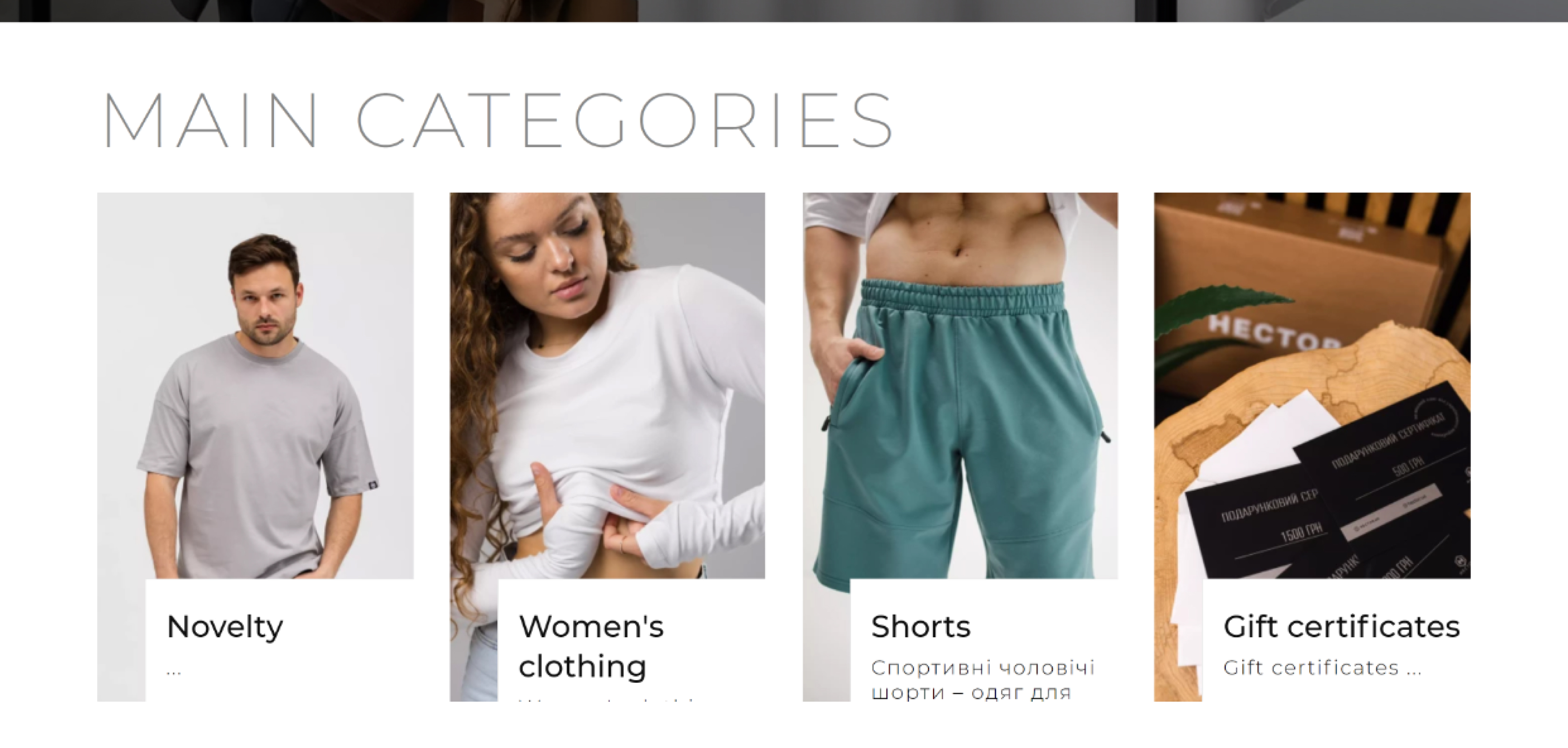Click the Shorts white caption card
The height and width of the screenshot is (748, 1568).
click(984, 640)
